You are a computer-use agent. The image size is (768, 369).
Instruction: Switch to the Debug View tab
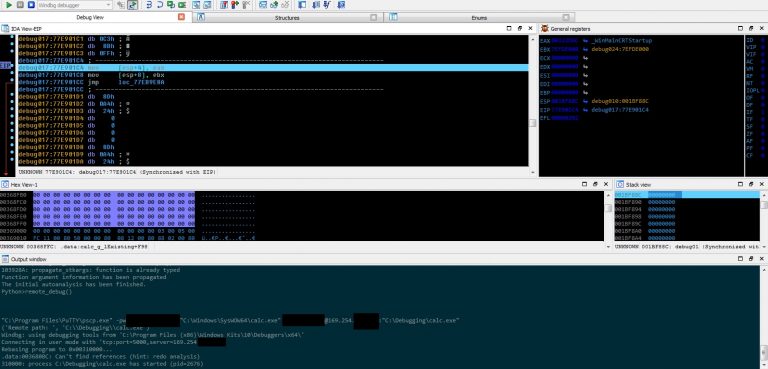[x=90, y=17]
